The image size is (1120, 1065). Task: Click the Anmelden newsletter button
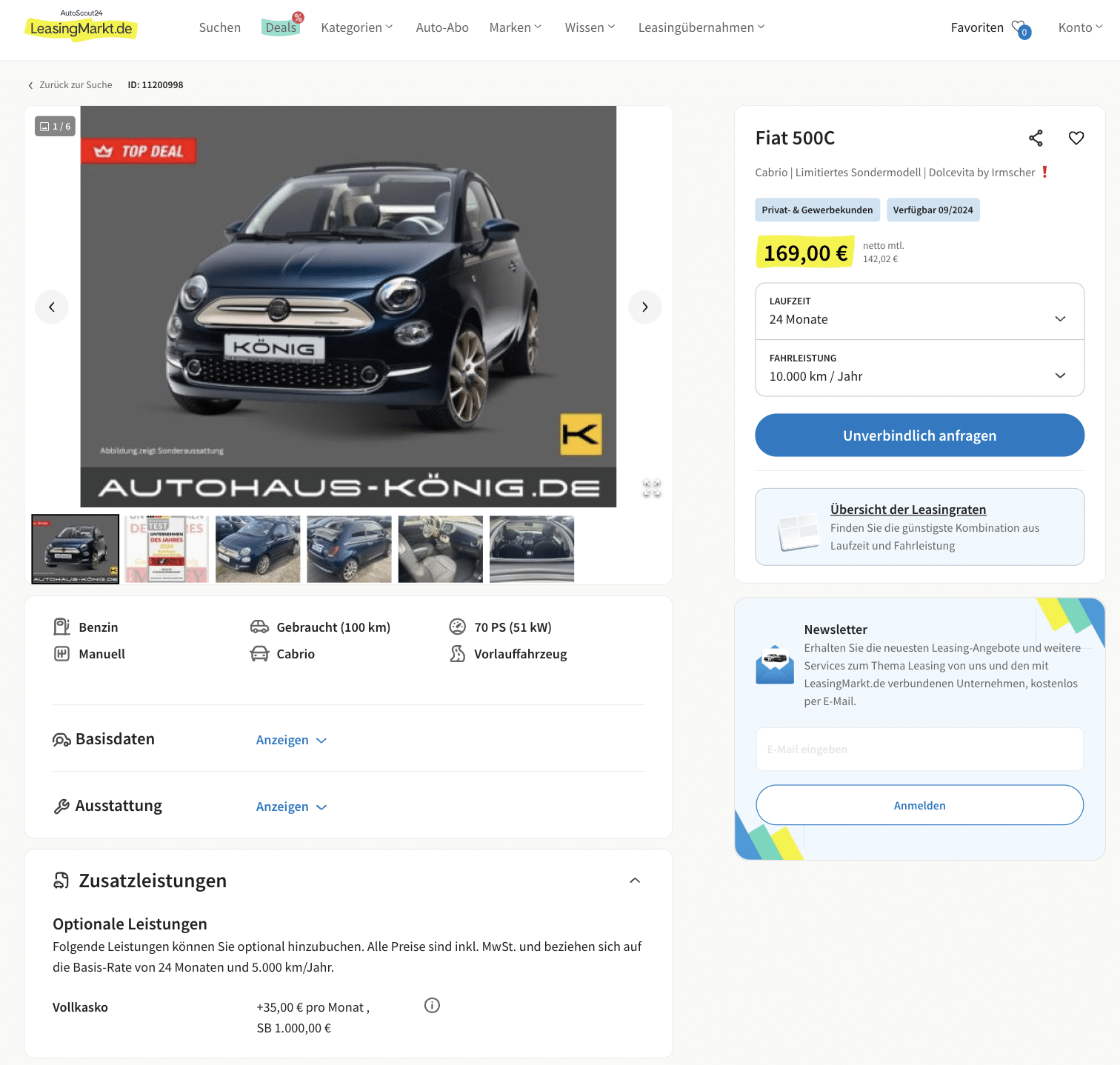pyautogui.click(x=919, y=805)
